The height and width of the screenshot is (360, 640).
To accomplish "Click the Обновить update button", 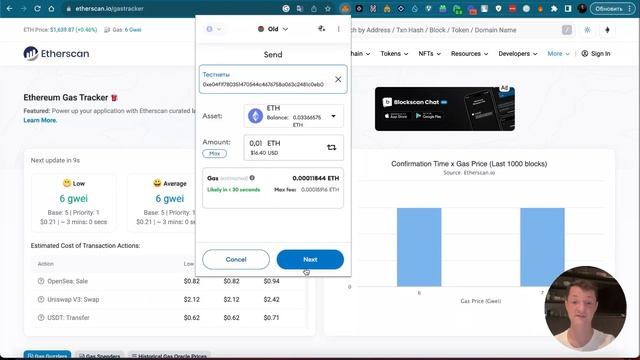I will point(612,9).
